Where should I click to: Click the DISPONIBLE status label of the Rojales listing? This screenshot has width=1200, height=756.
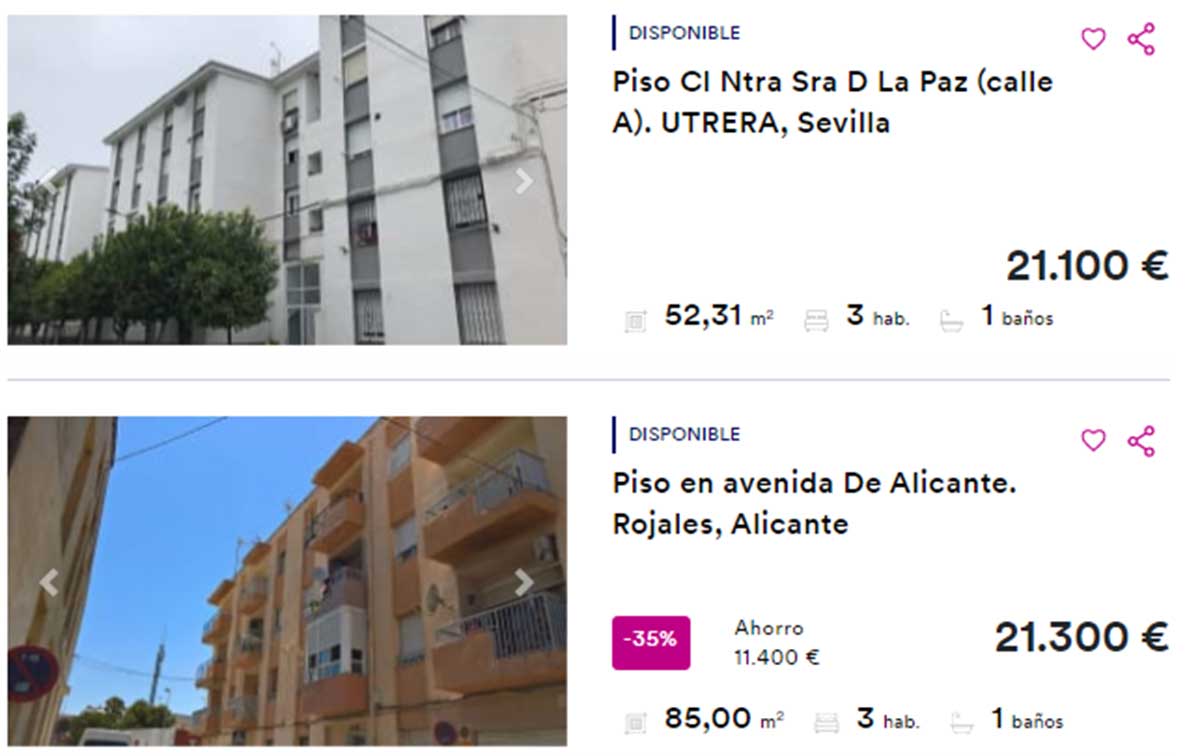(x=684, y=434)
